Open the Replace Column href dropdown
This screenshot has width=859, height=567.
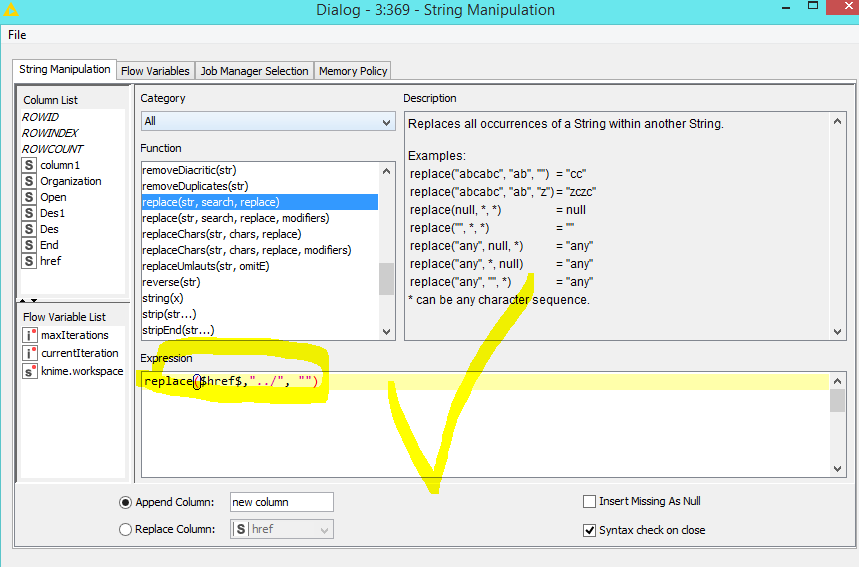(282, 529)
